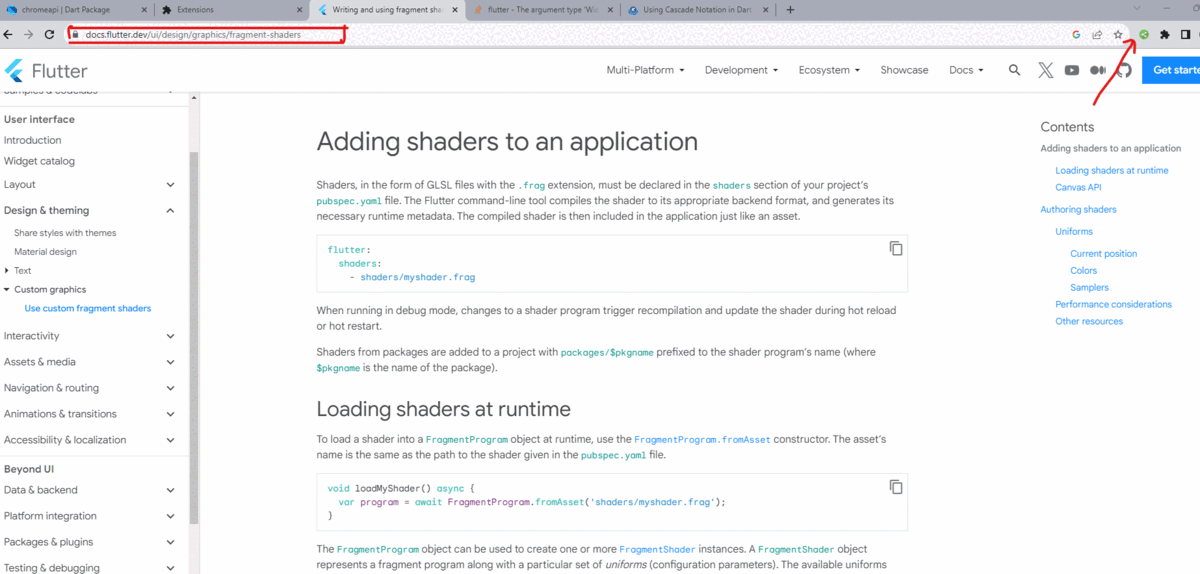
Task: Expand the Assets & media section
Action: point(170,362)
